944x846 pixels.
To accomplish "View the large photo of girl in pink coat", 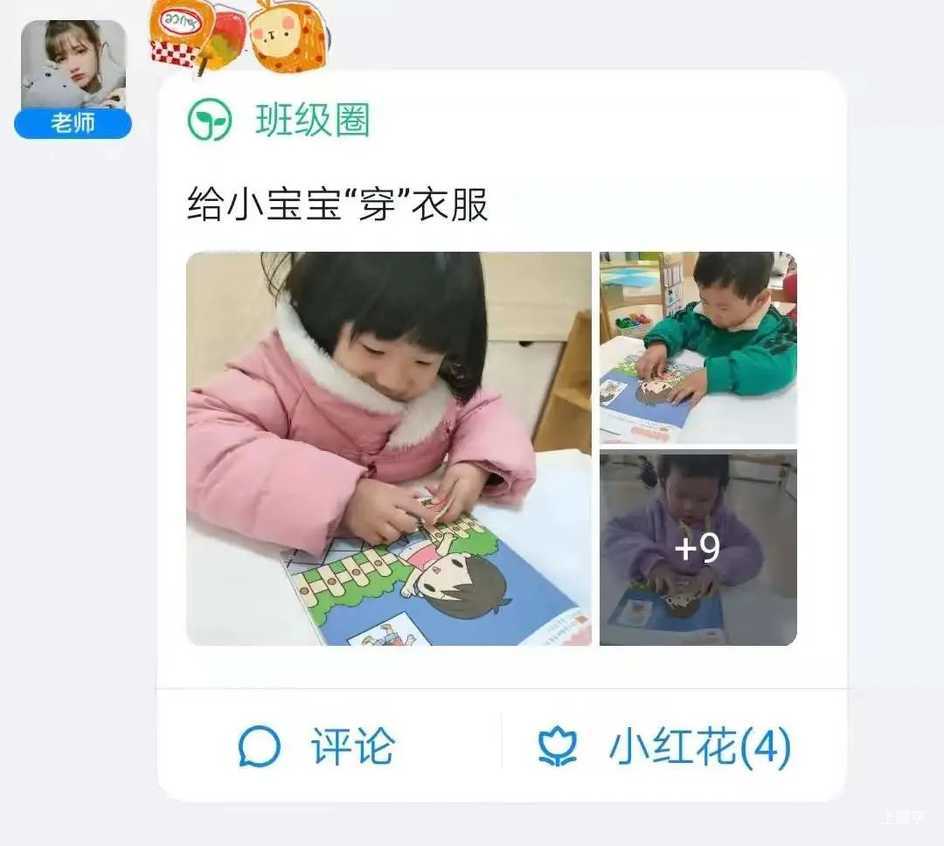I will [389, 449].
